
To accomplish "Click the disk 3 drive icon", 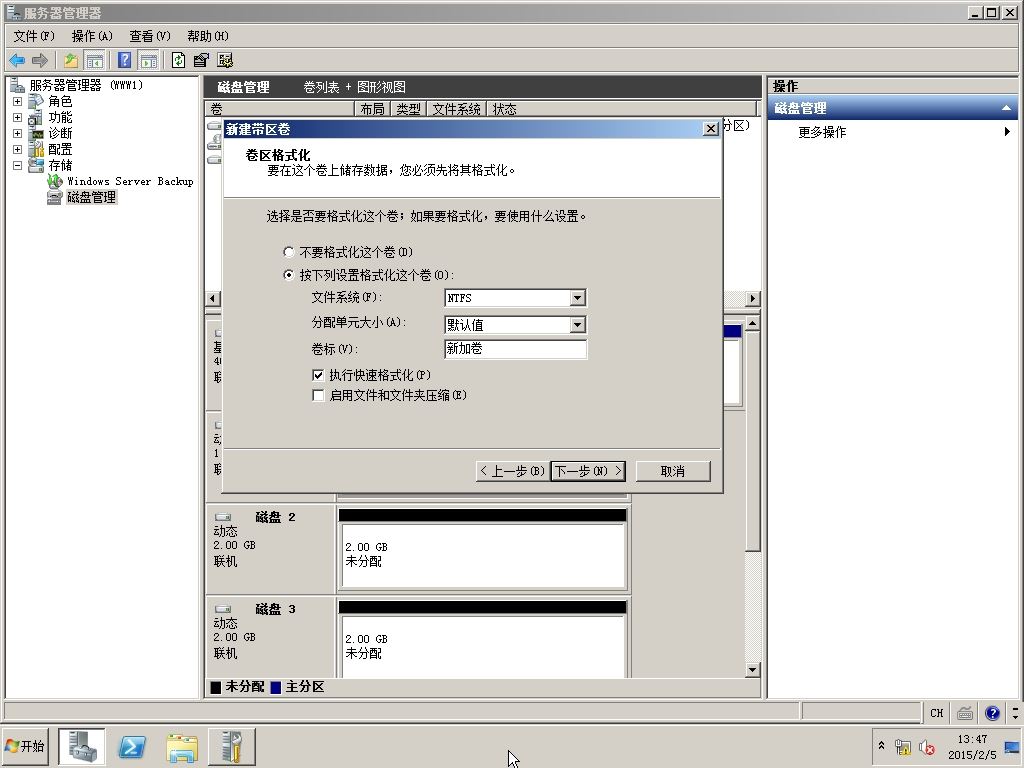I will 223,610.
